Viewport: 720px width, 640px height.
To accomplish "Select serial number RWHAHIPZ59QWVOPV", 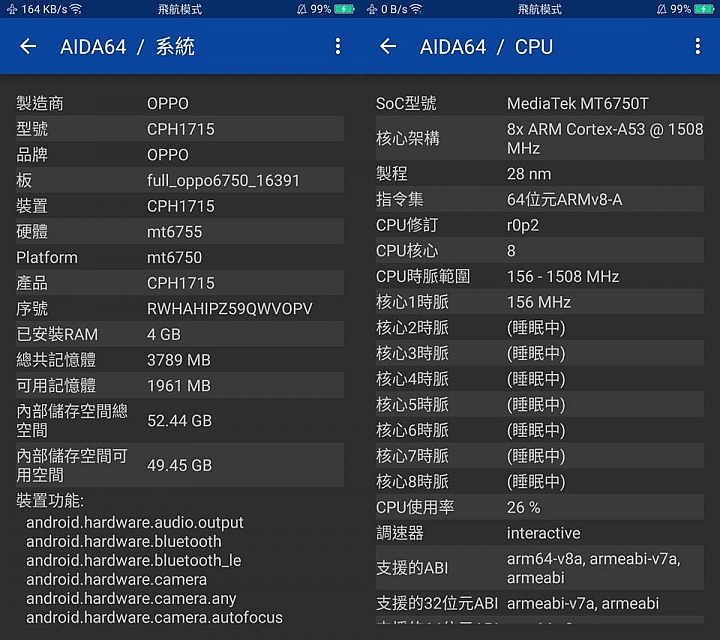I will pyautogui.click(x=230, y=309).
